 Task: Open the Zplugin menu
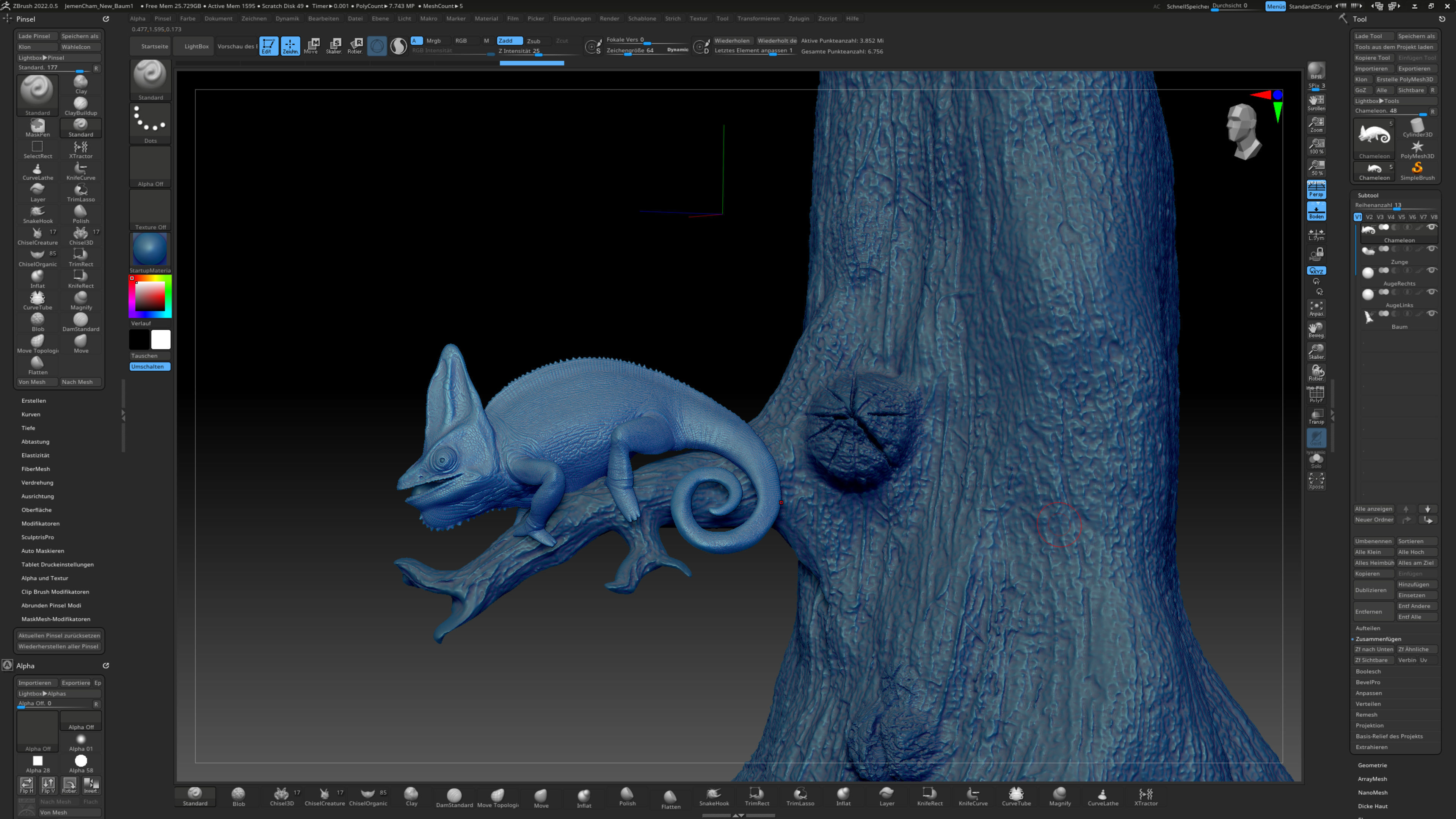pos(799,19)
